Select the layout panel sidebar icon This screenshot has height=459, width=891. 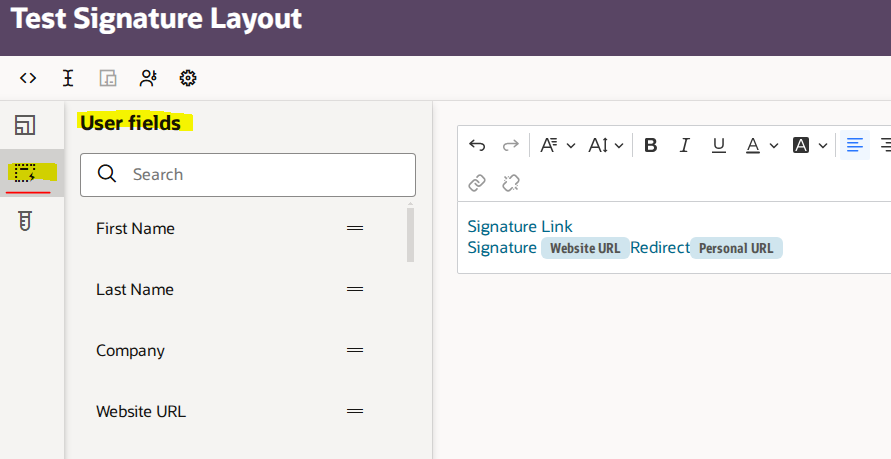tap(25, 125)
